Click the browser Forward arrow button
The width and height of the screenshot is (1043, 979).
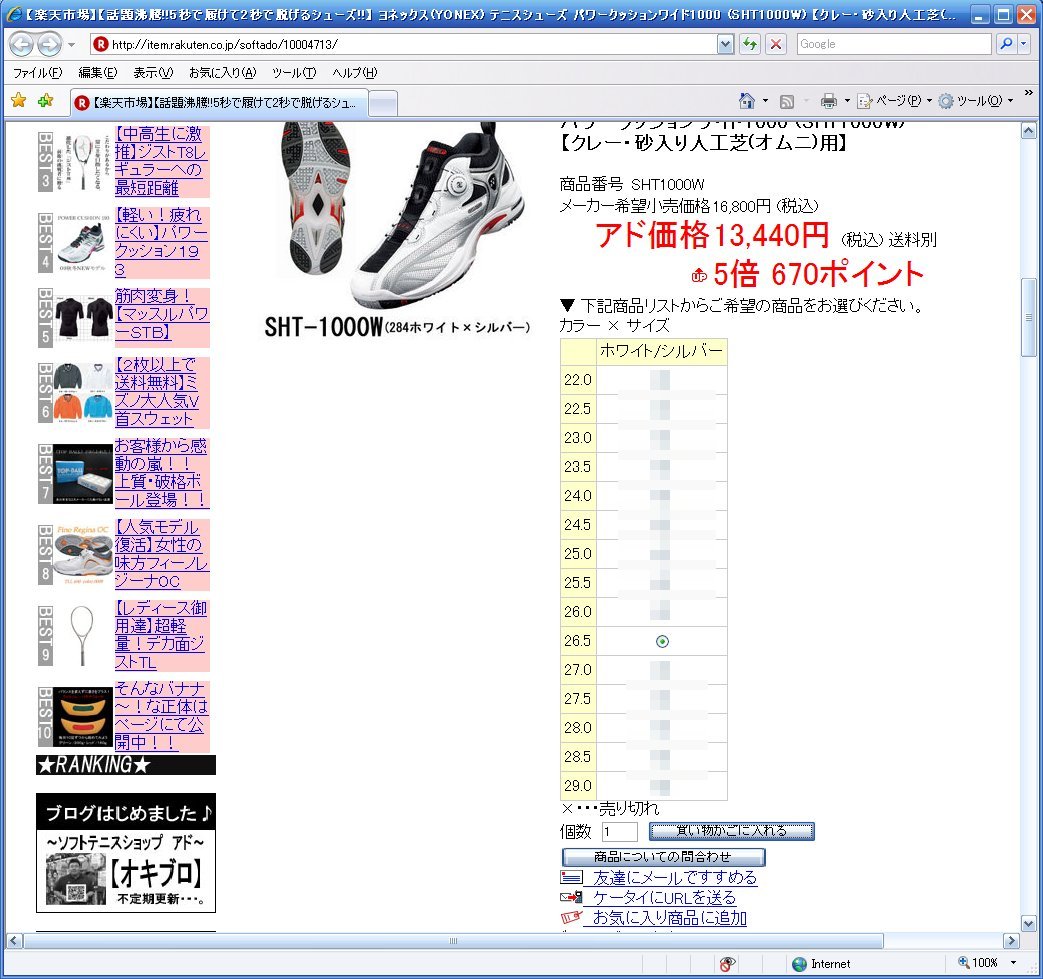coord(49,45)
